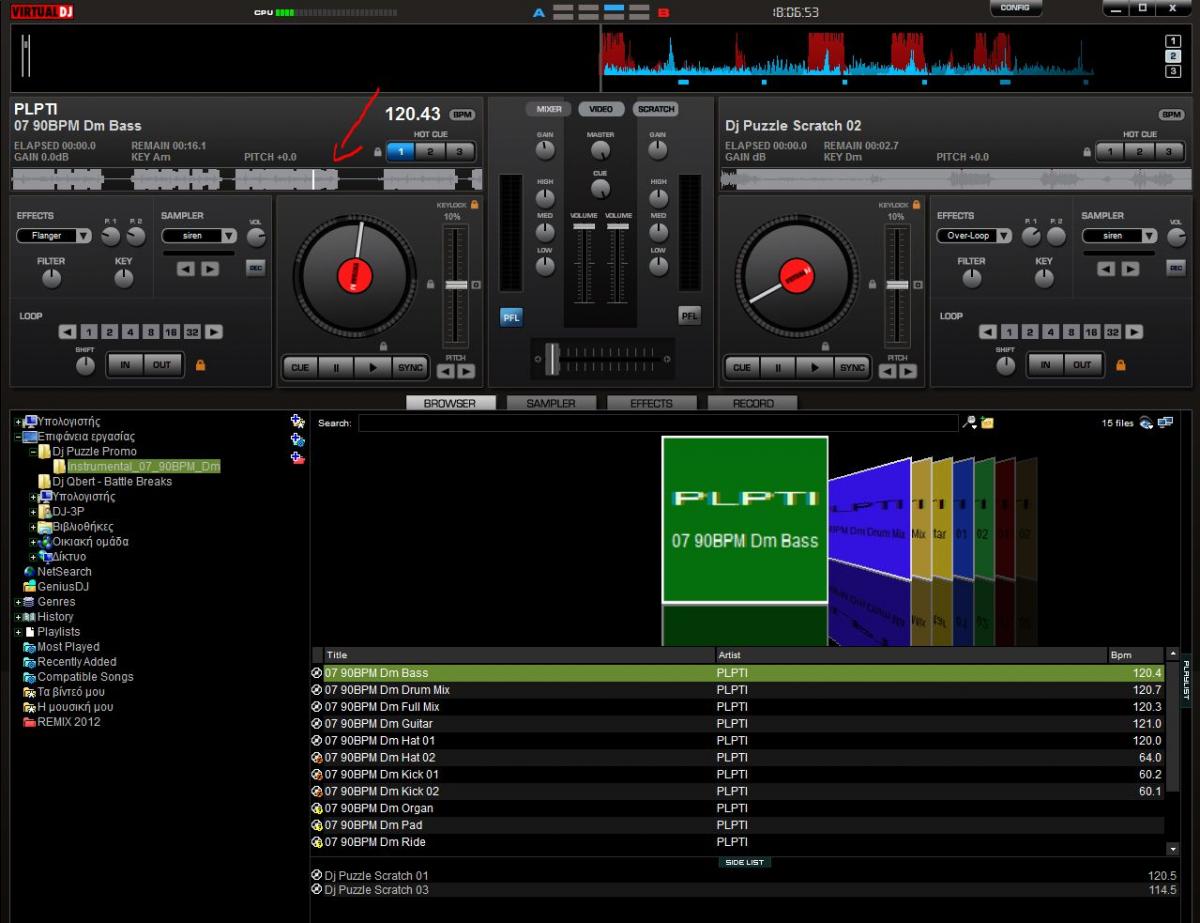Click inside the Search field
Screen dimensions: 1200x923
tap(658, 423)
